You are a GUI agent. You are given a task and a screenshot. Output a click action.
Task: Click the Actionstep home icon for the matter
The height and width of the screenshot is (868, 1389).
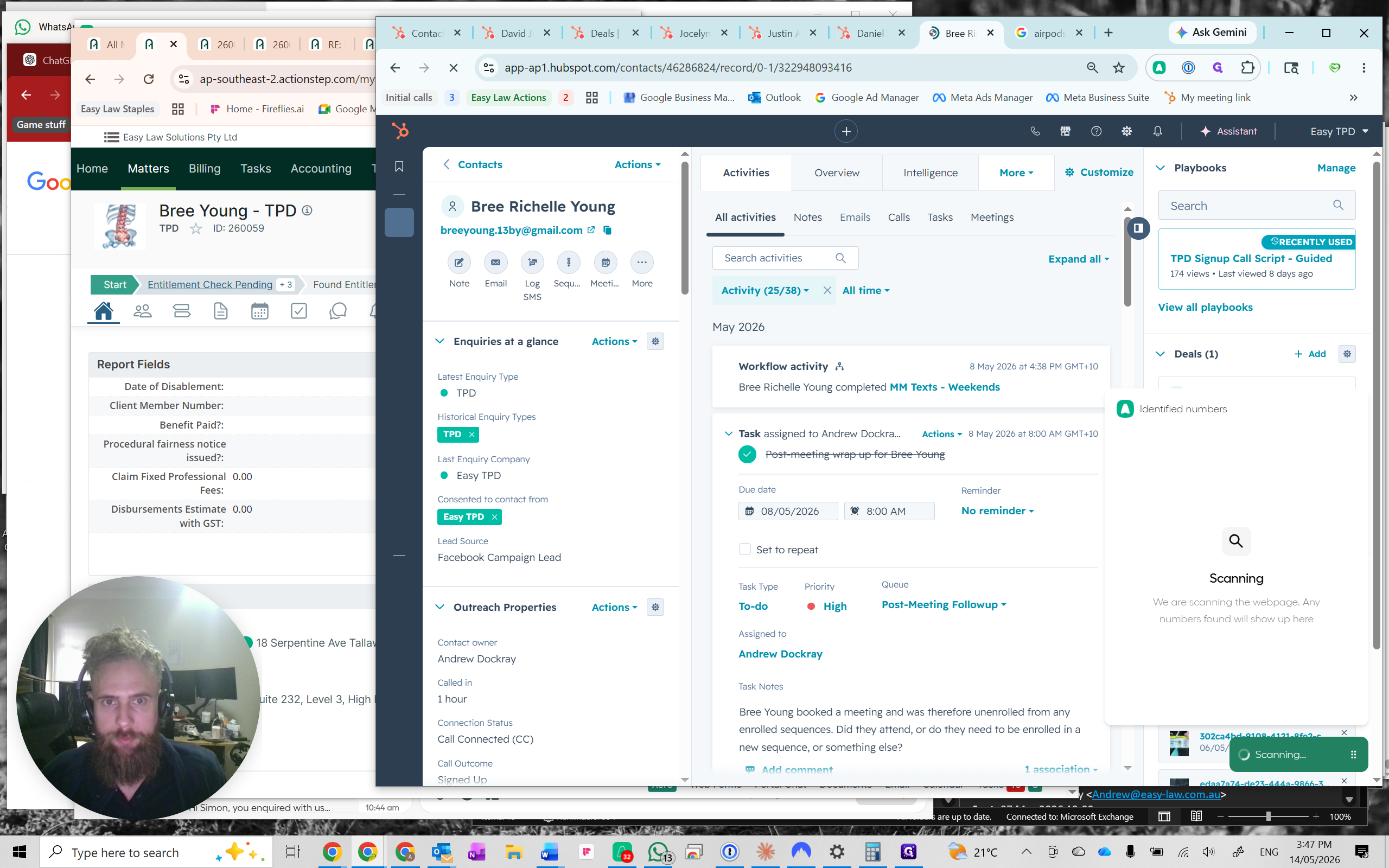103,310
